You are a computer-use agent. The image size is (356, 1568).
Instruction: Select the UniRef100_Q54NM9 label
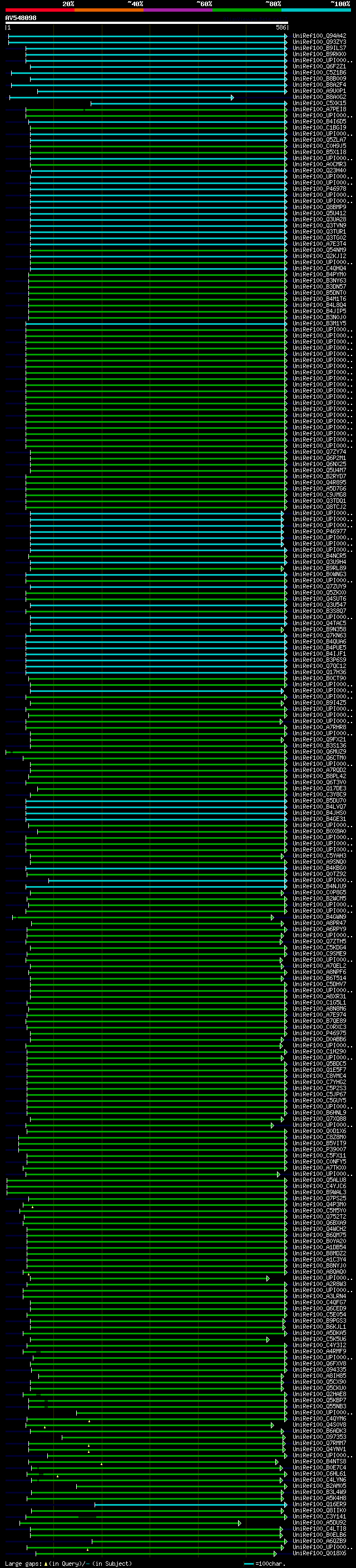pyautogui.click(x=319, y=250)
